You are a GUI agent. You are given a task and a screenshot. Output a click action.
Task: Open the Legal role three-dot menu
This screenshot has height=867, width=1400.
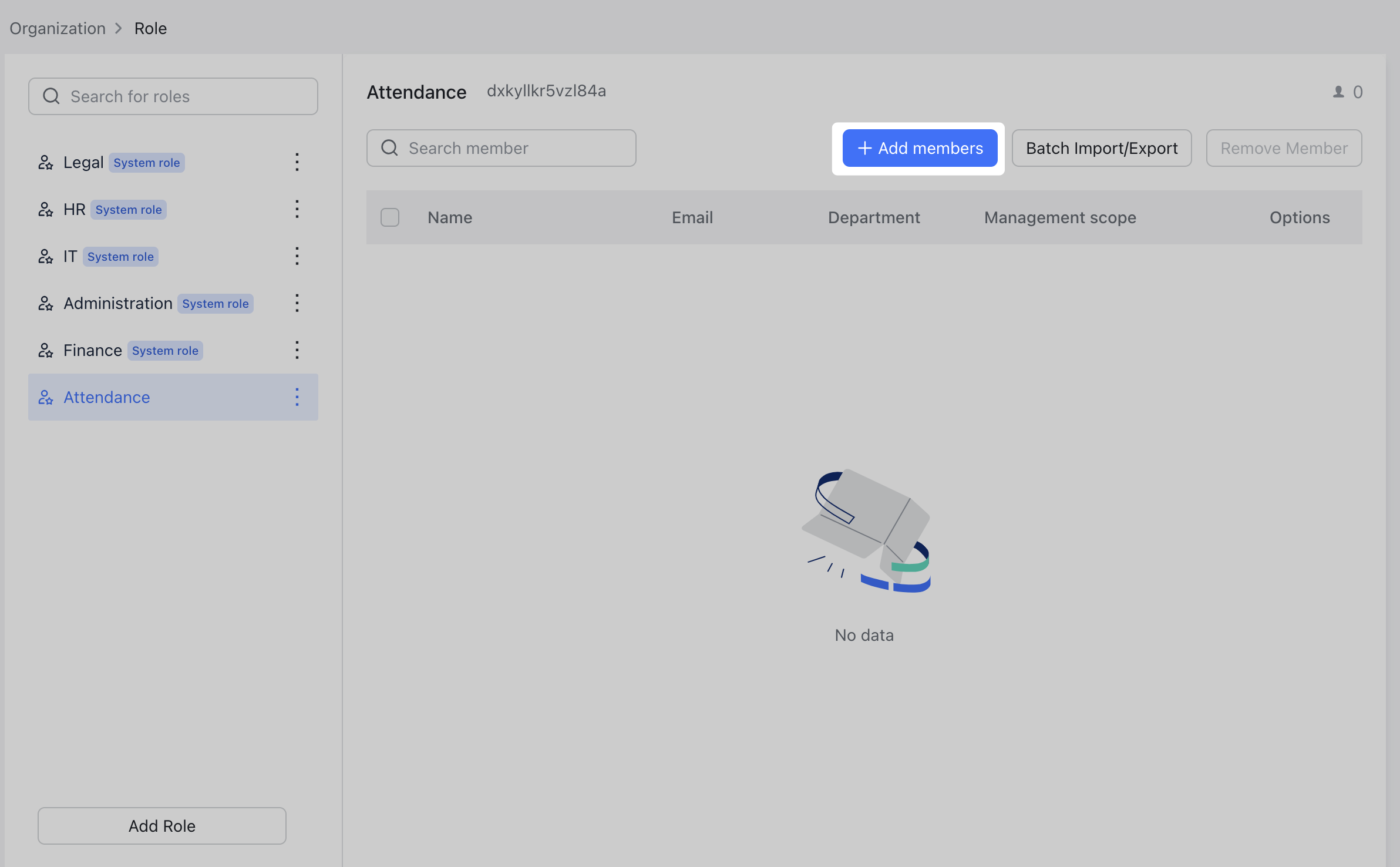coord(297,162)
